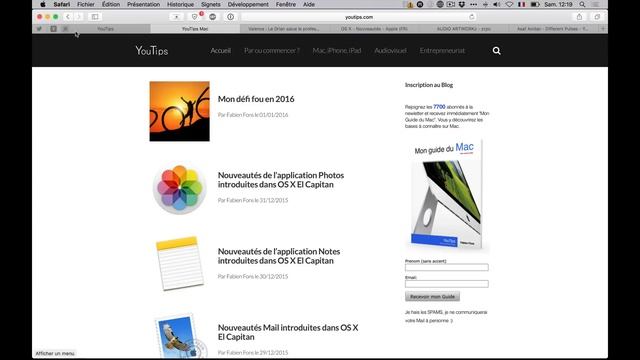Switch to the Valence tab
The width and height of the screenshot is (640, 360).
click(x=284, y=29)
